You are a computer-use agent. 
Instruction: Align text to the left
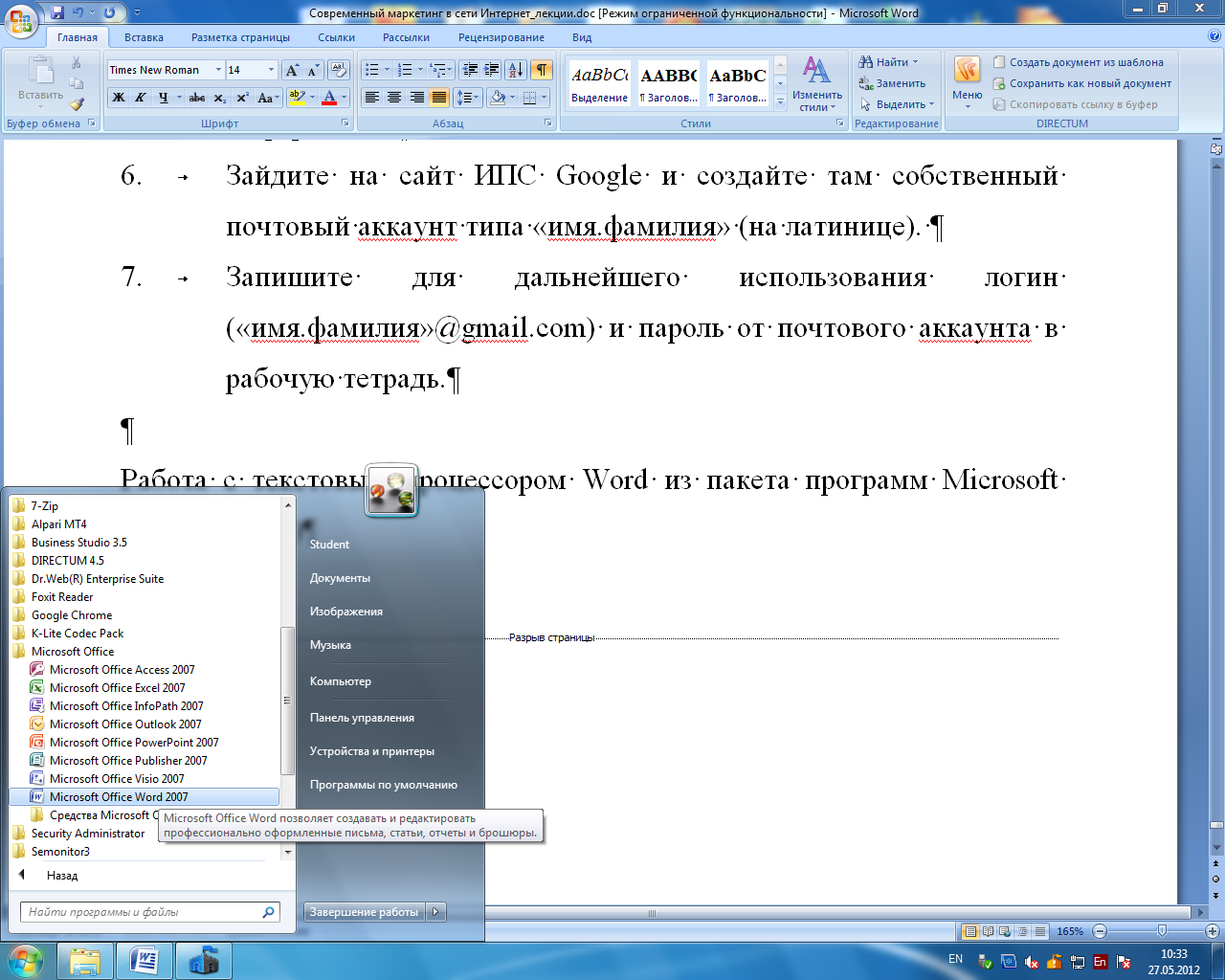tap(372, 98)
